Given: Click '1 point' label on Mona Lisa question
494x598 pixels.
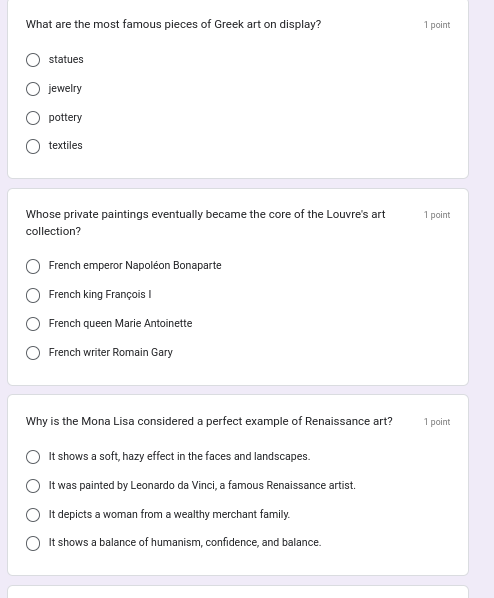Looking at the screenshot, I should pos(437,422).
